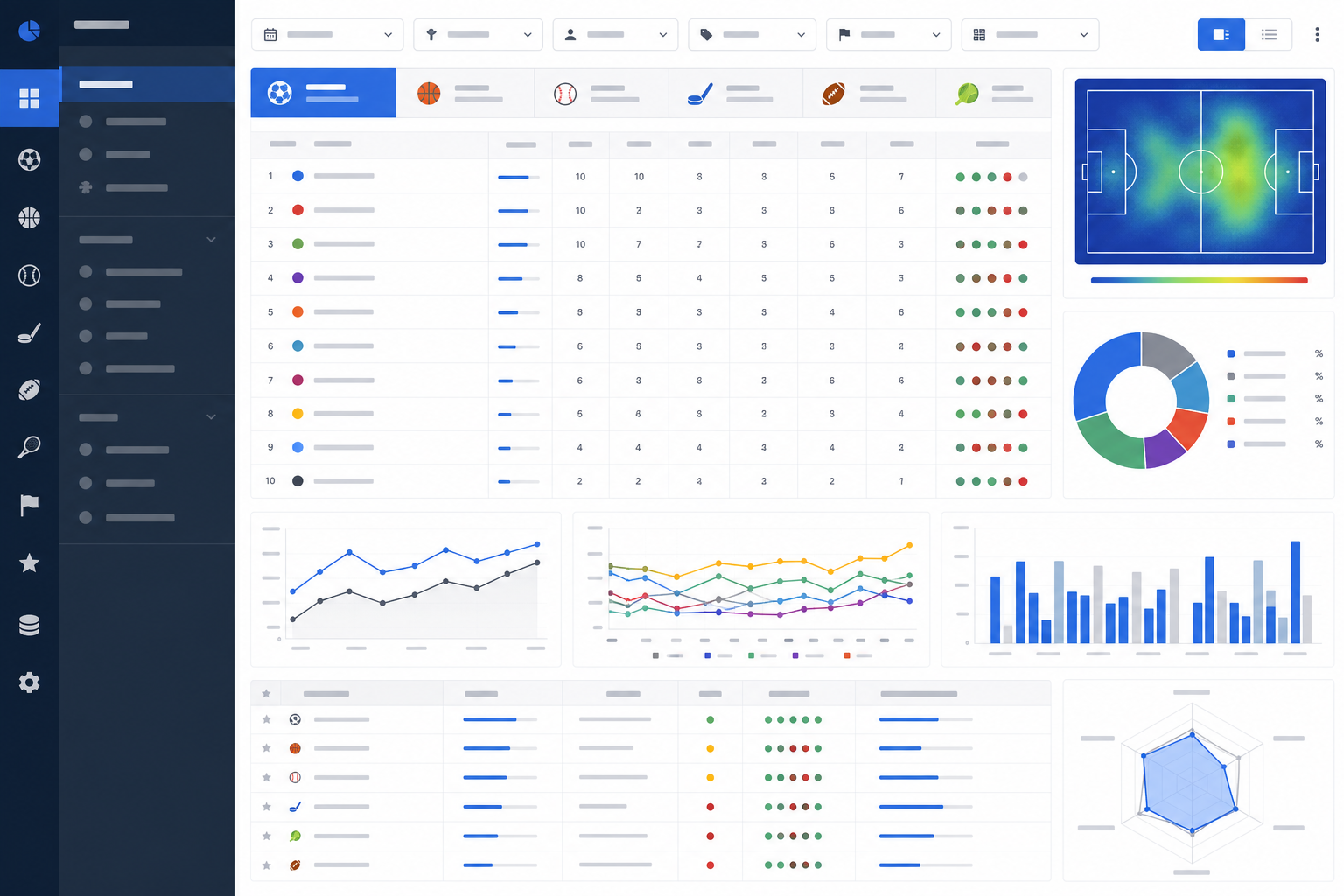The height and width of the screenshot is (896, 1344).
Task: Click the heatmap color scale bar
Action: [x=1199, y=281]
